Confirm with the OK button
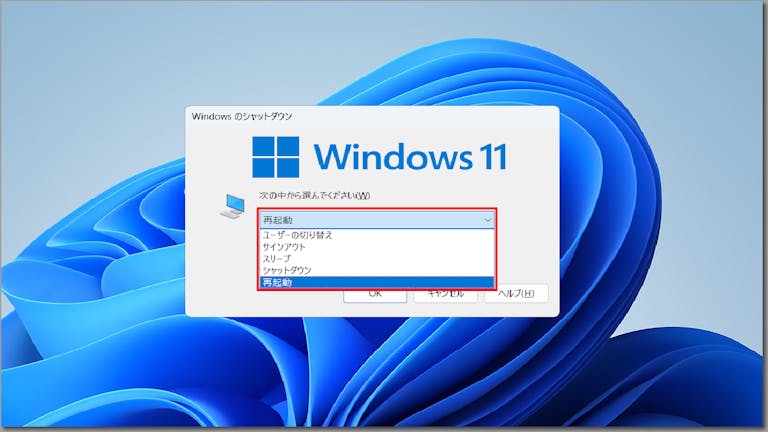 pyautogui.click(x=375, y=294)
